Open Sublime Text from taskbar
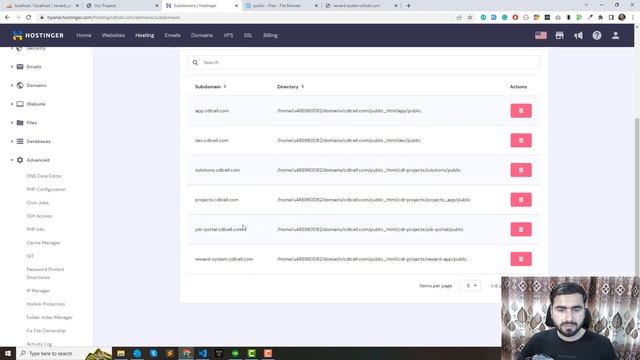This screenshot has height=360, width=640. point(170,353)
